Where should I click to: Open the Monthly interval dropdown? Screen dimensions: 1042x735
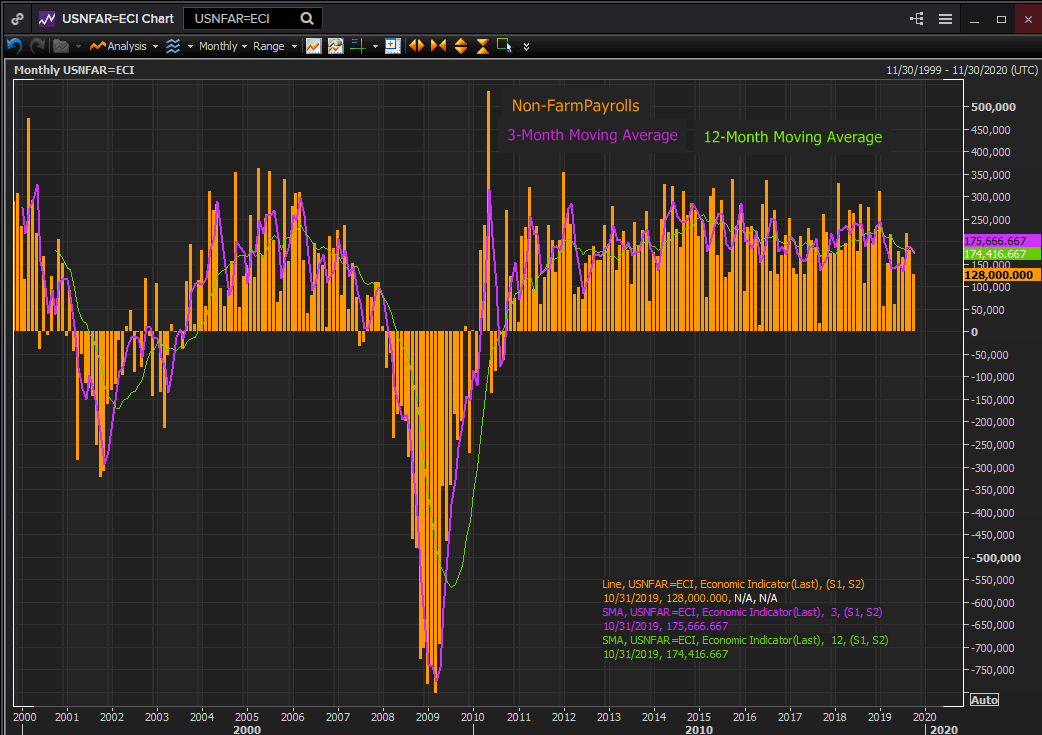tap(222, 46)
